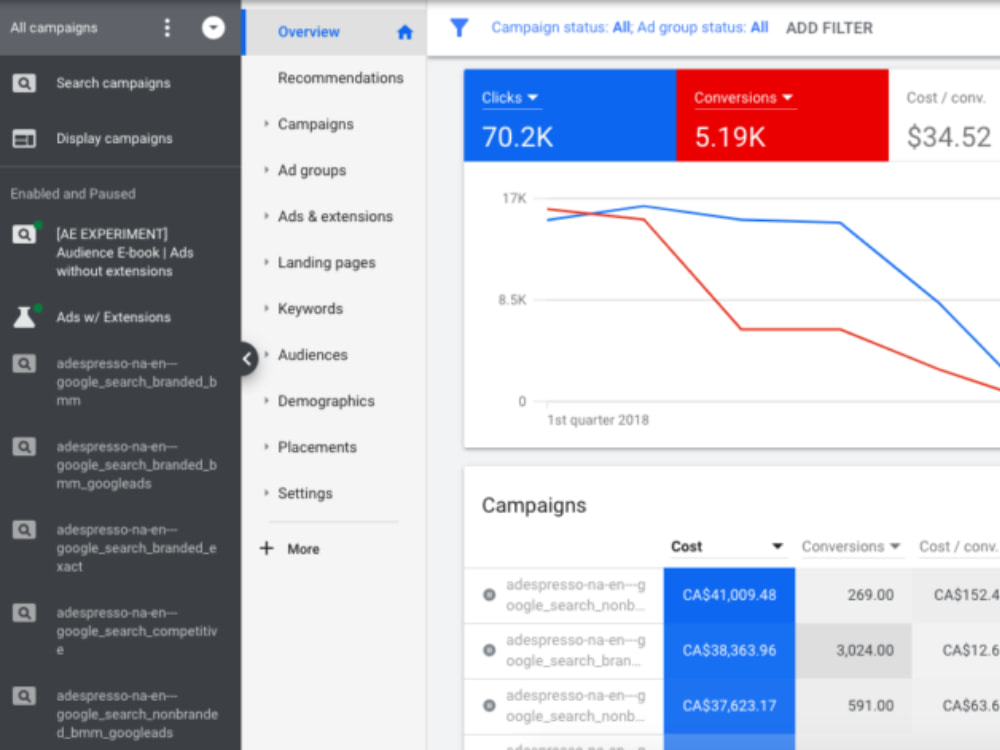Open Display campaigns view
This screenshot has height=750, width=1000.
pos(114,138)
